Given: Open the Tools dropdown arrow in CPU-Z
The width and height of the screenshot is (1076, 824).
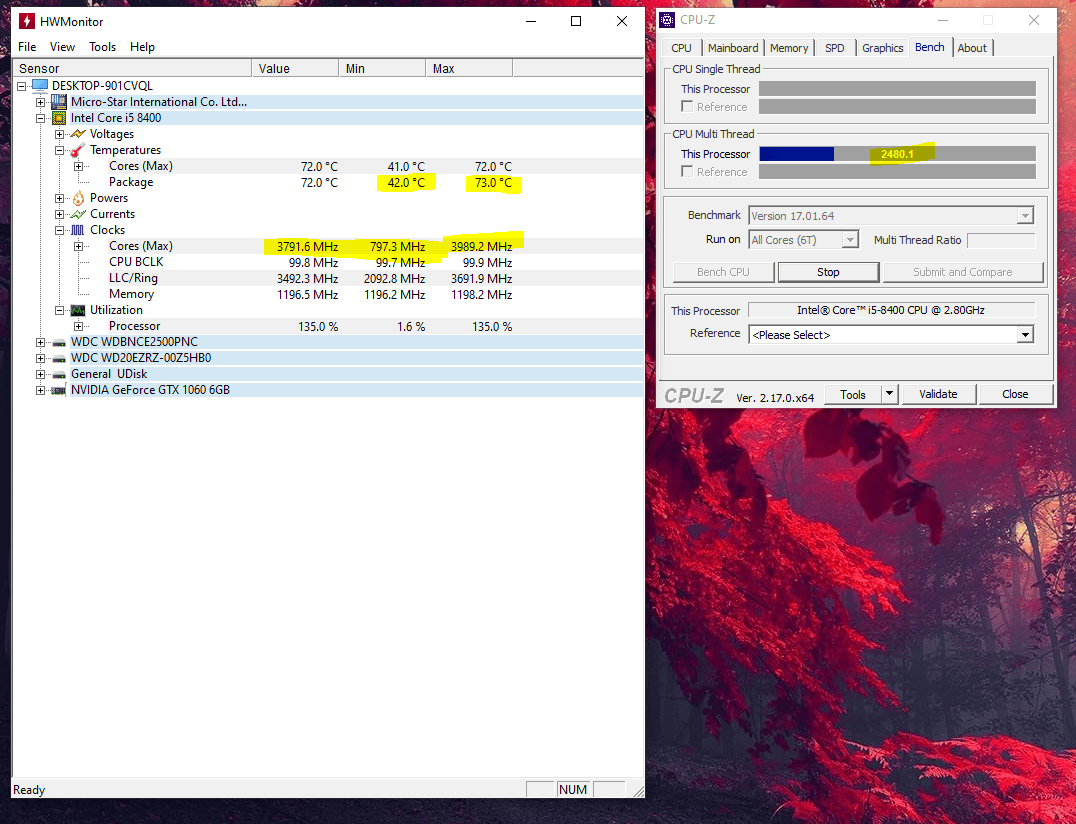Looking at the screenshot, I should [x=889, y=394].
